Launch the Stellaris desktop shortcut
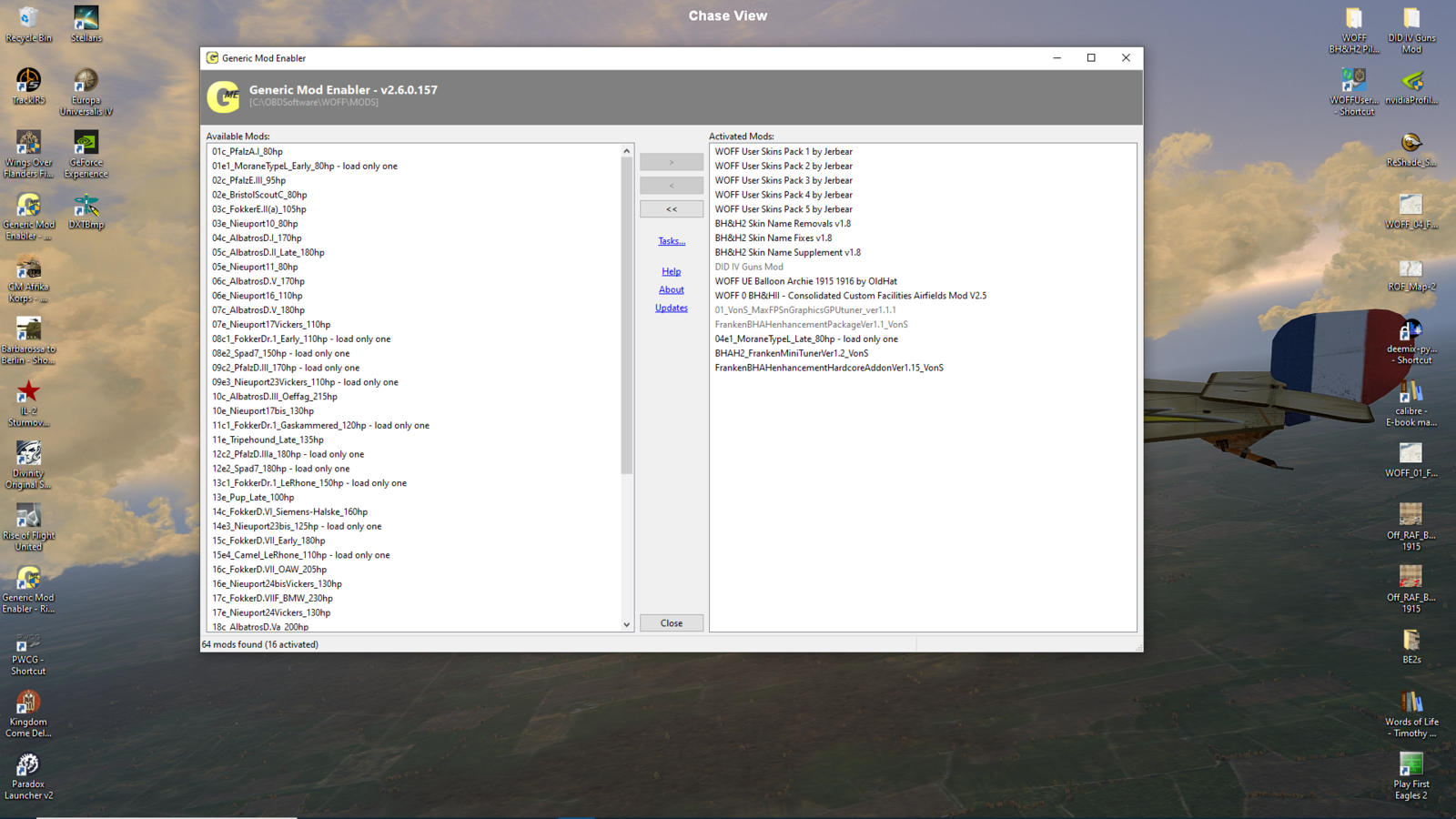Screen dimensions: 1456x819 86,25
